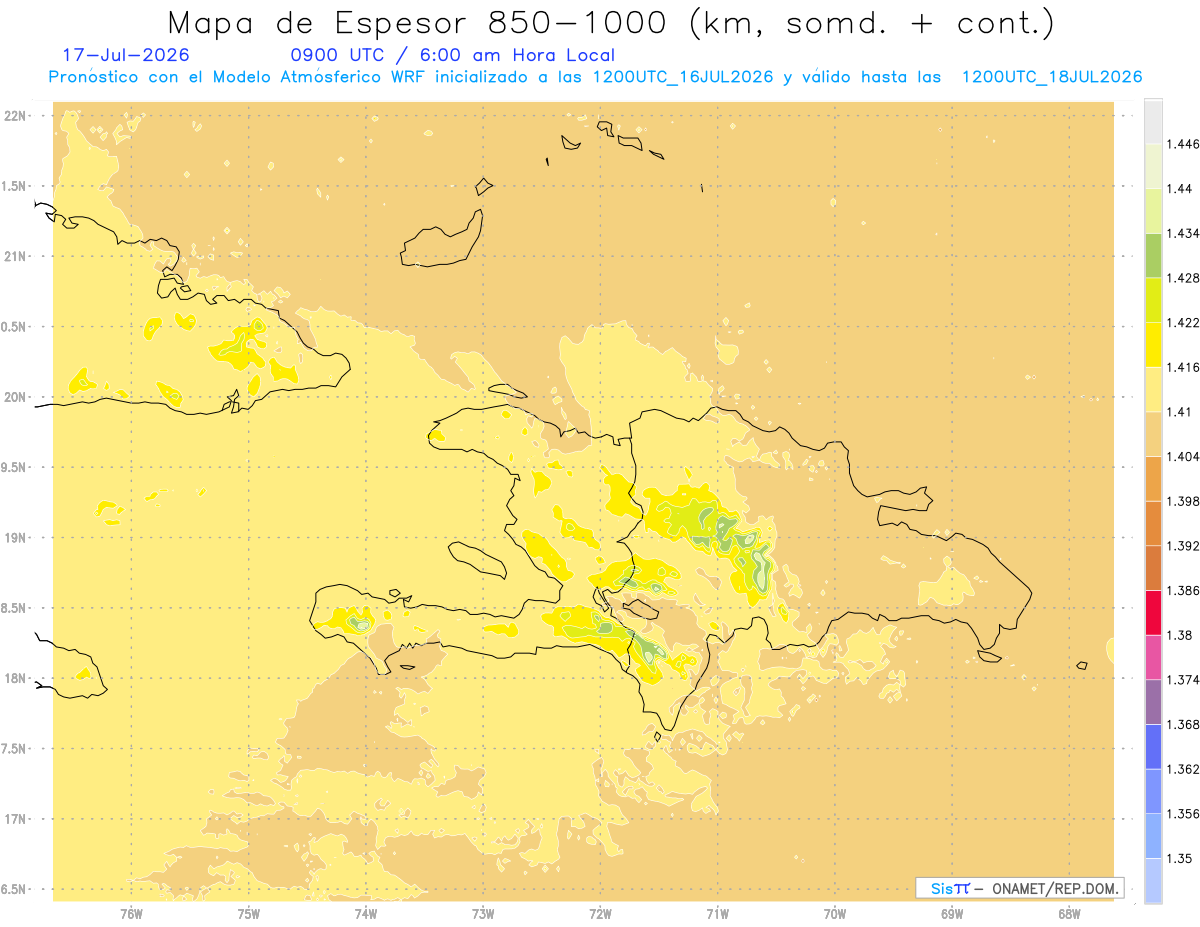1200x927 pixels.
Task: Click the colorbar label "1.374"
Action: pyautogui.click(x=1183, y=680)
